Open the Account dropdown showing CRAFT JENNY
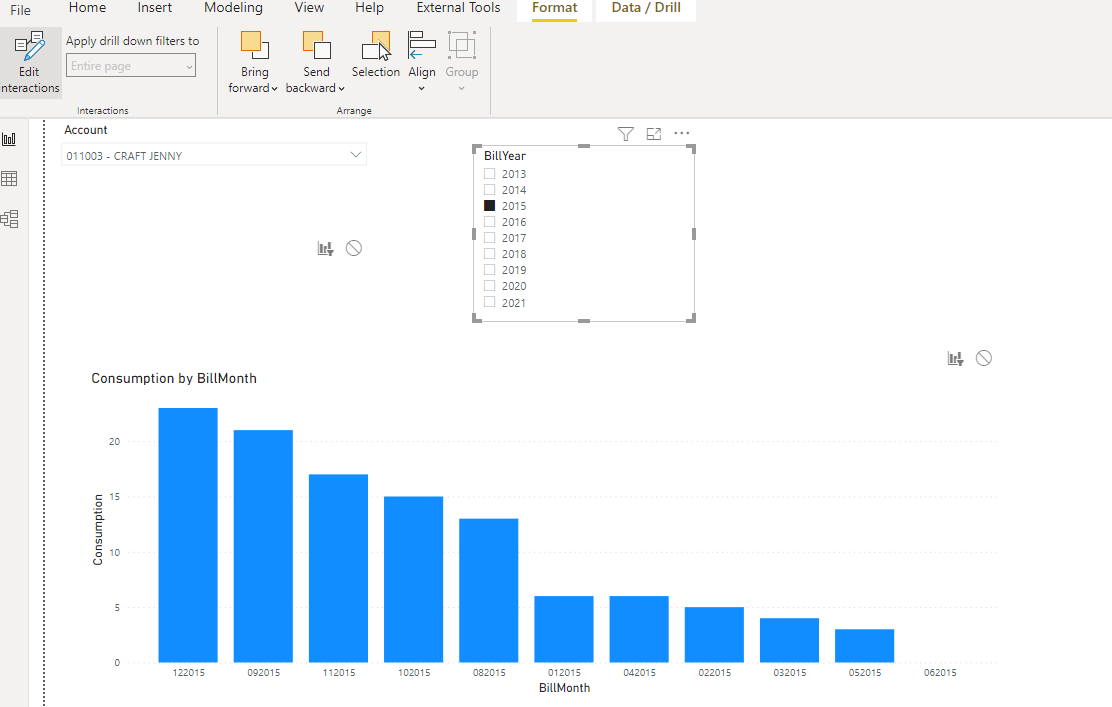This screenshot has height=707, width=1112. coord(214,155)
